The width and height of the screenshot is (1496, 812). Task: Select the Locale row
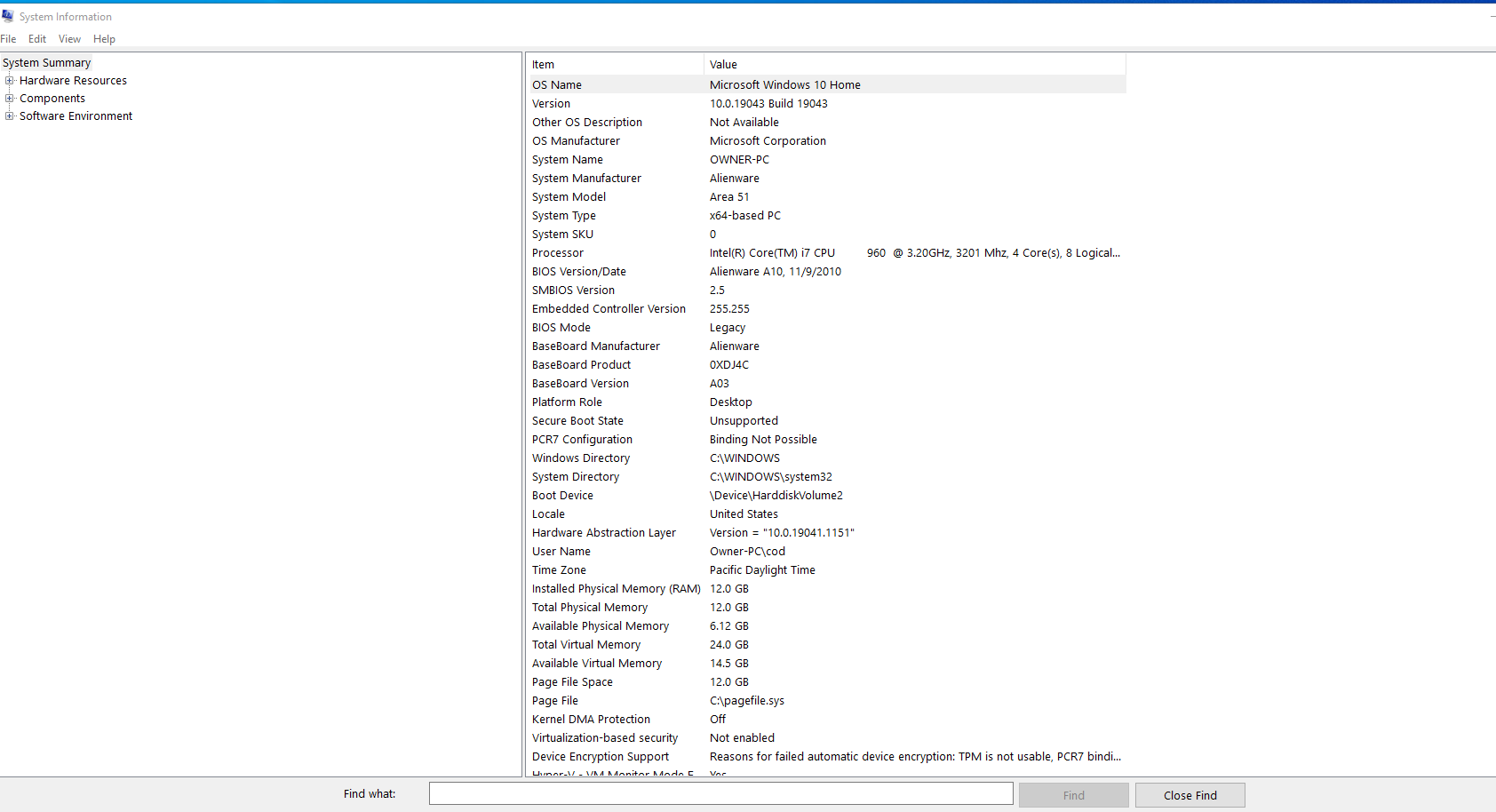pos(827,514)
